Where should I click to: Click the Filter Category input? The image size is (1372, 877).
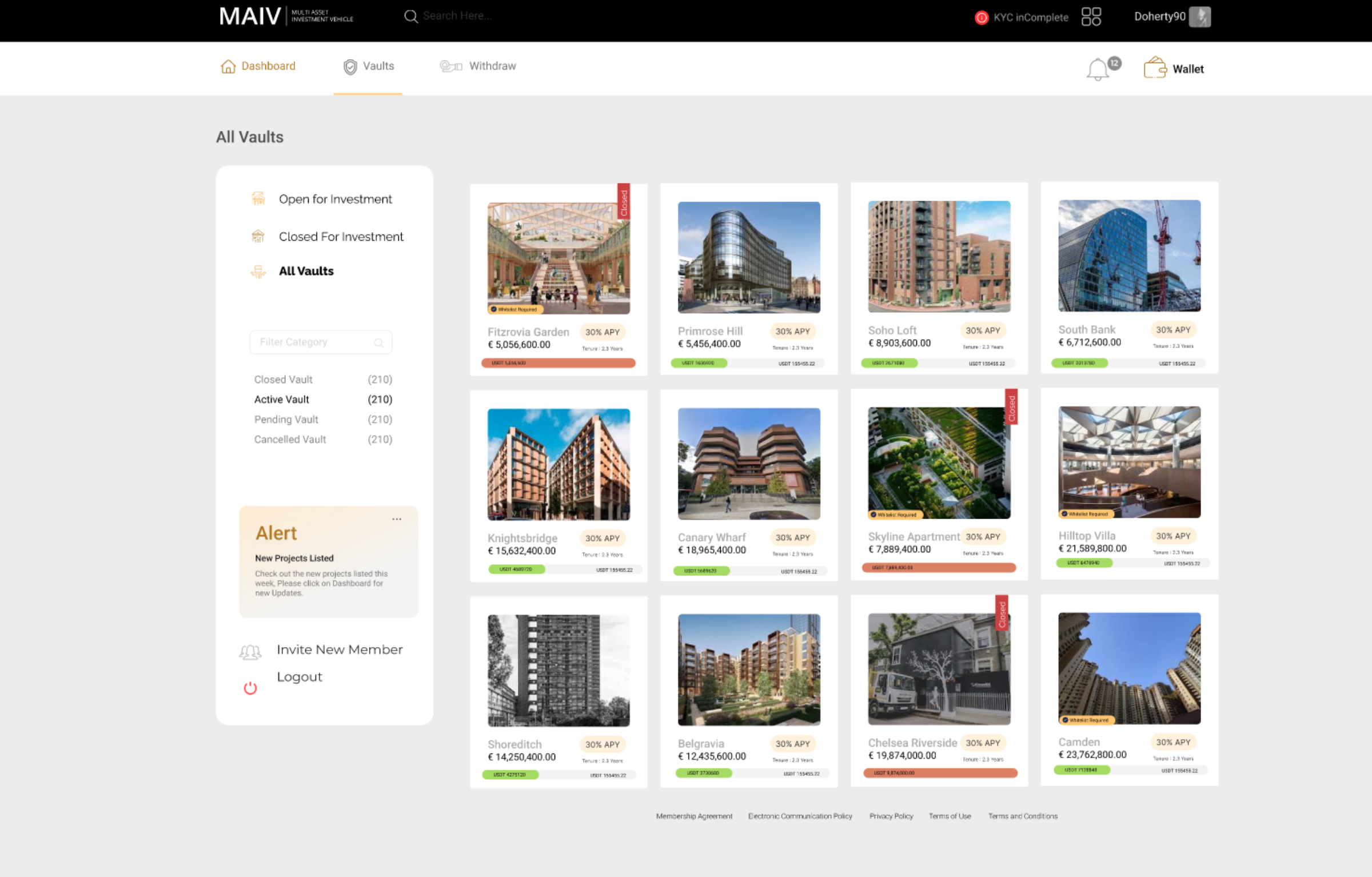click(321, 342)
